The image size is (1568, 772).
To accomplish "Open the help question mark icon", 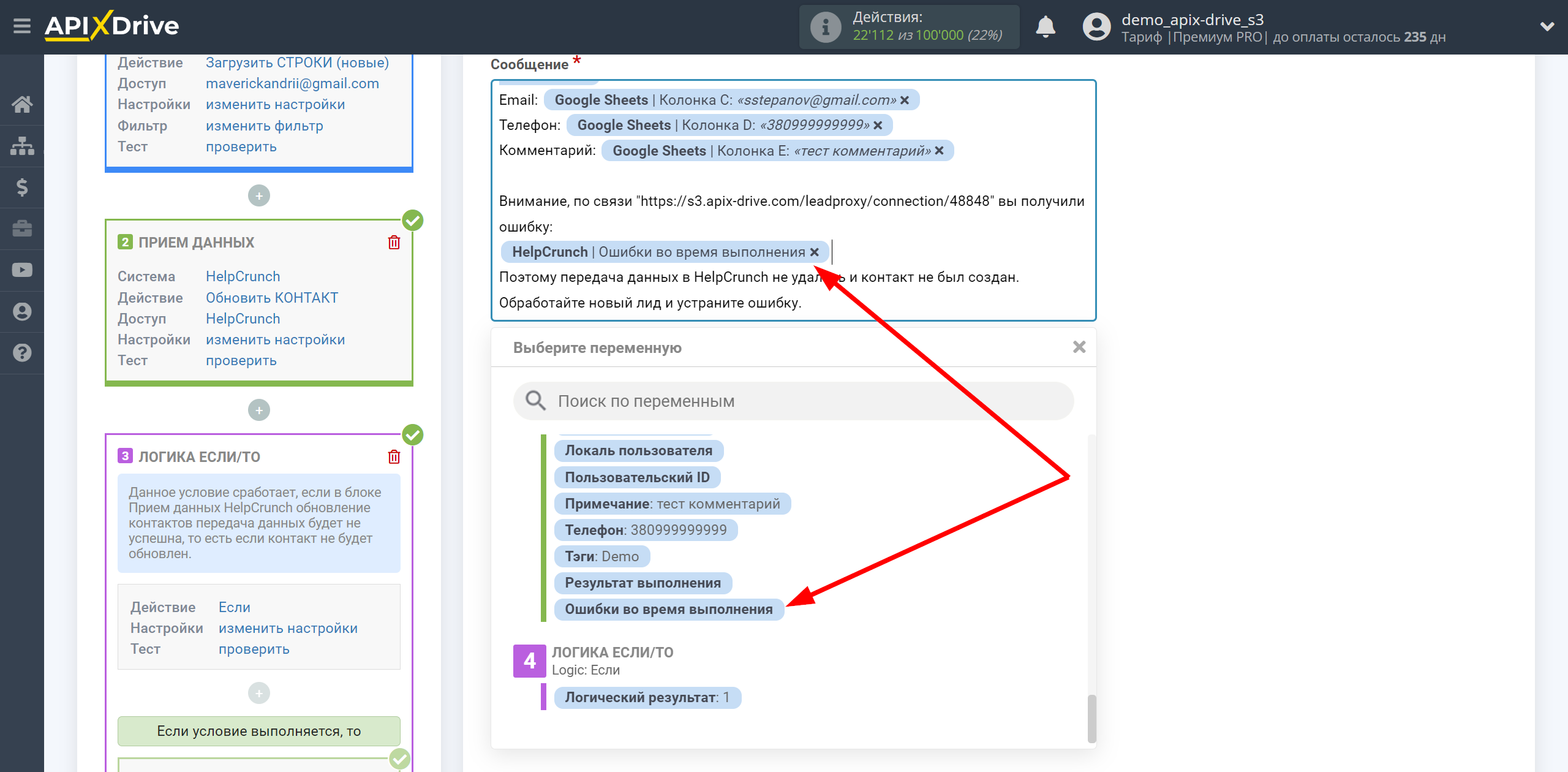I will click(22, 353).
